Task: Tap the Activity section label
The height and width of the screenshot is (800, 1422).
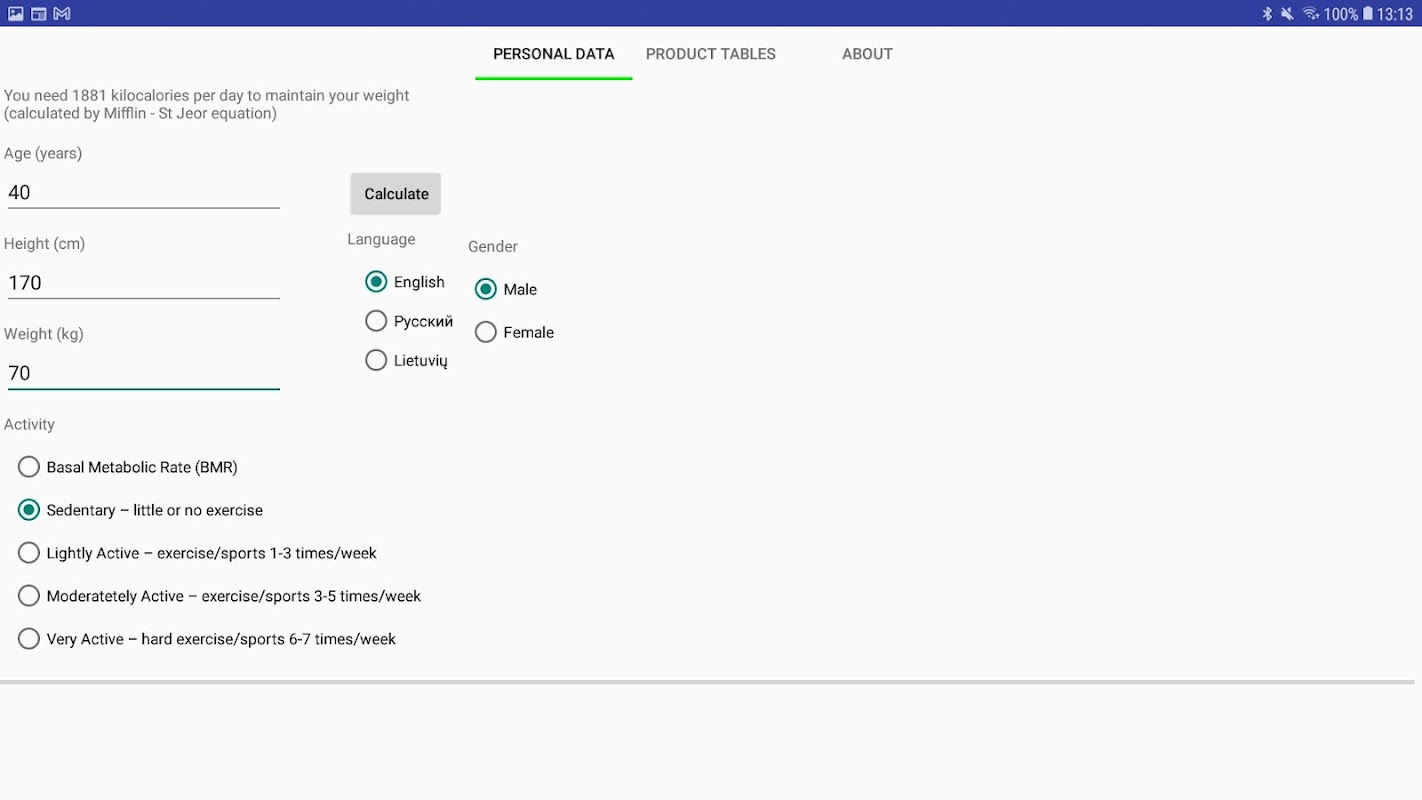Action: [29, 424]
